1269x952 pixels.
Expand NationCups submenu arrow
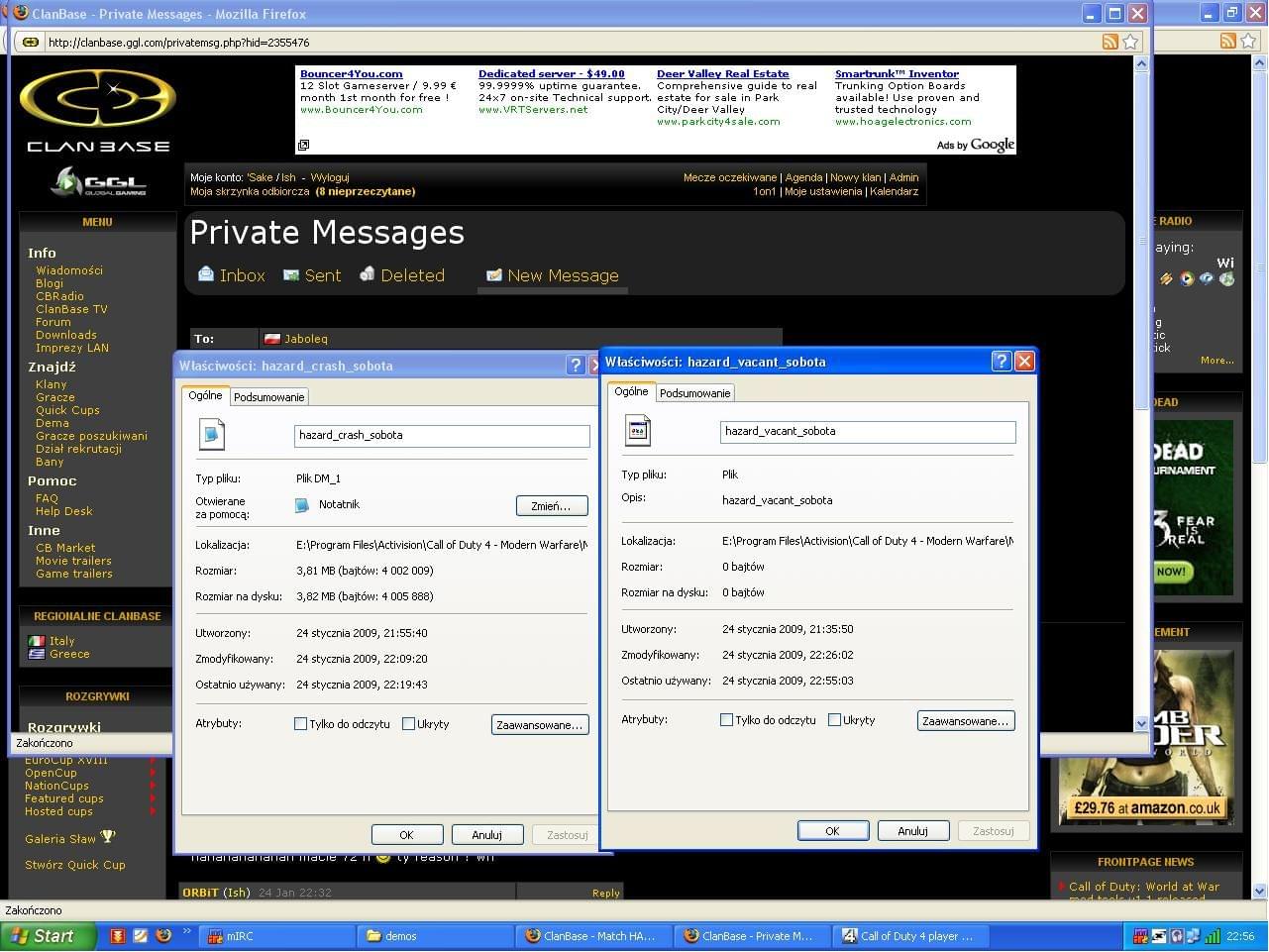[153, 786]
